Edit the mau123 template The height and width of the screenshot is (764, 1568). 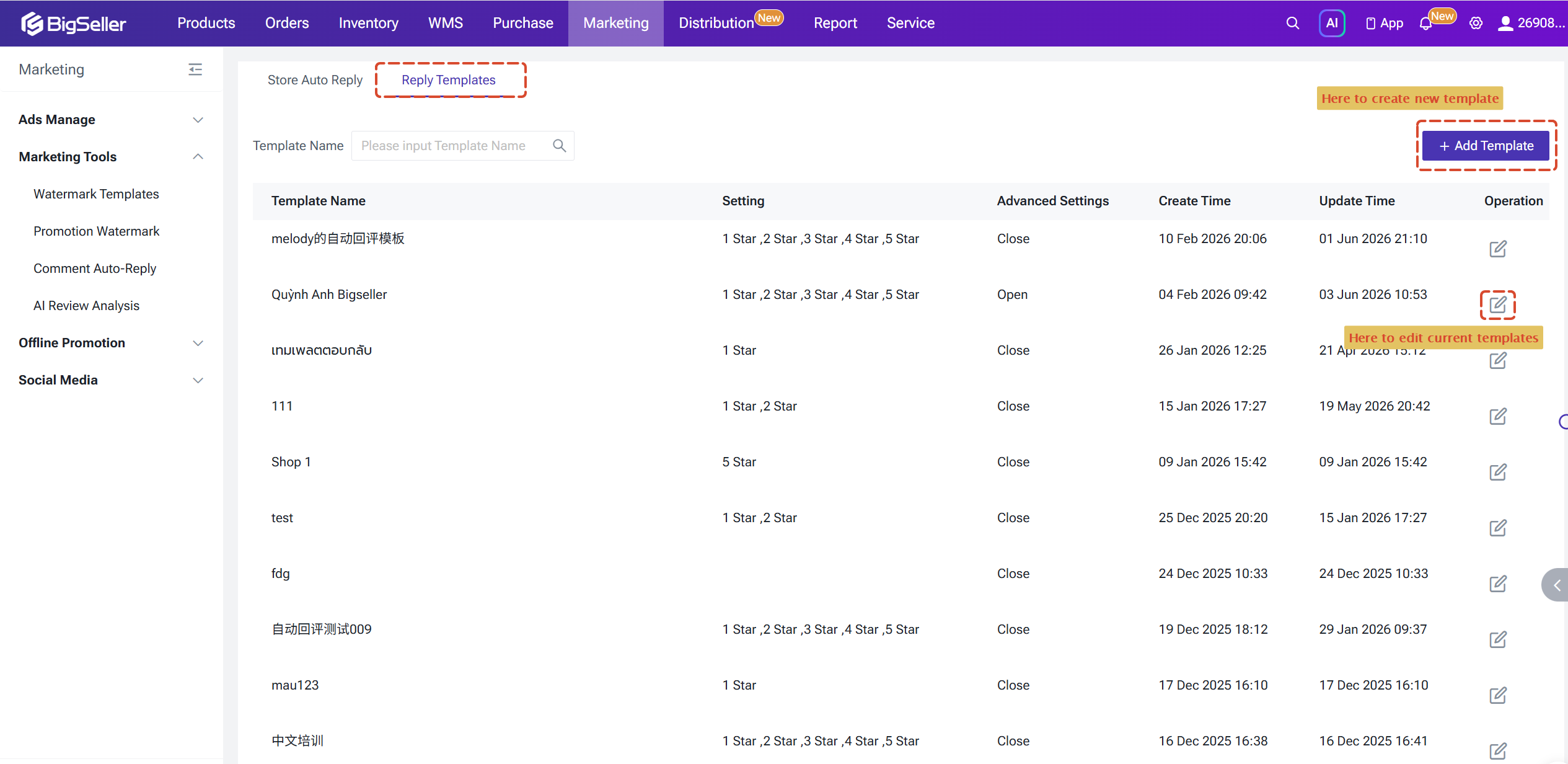(x=1498, y=696)
